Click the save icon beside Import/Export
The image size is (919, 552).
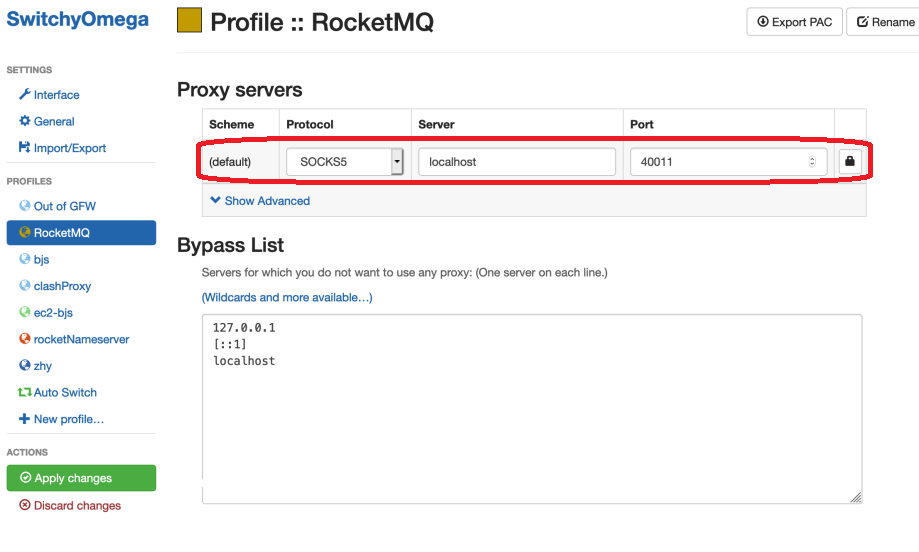click(x=25, y=146)
